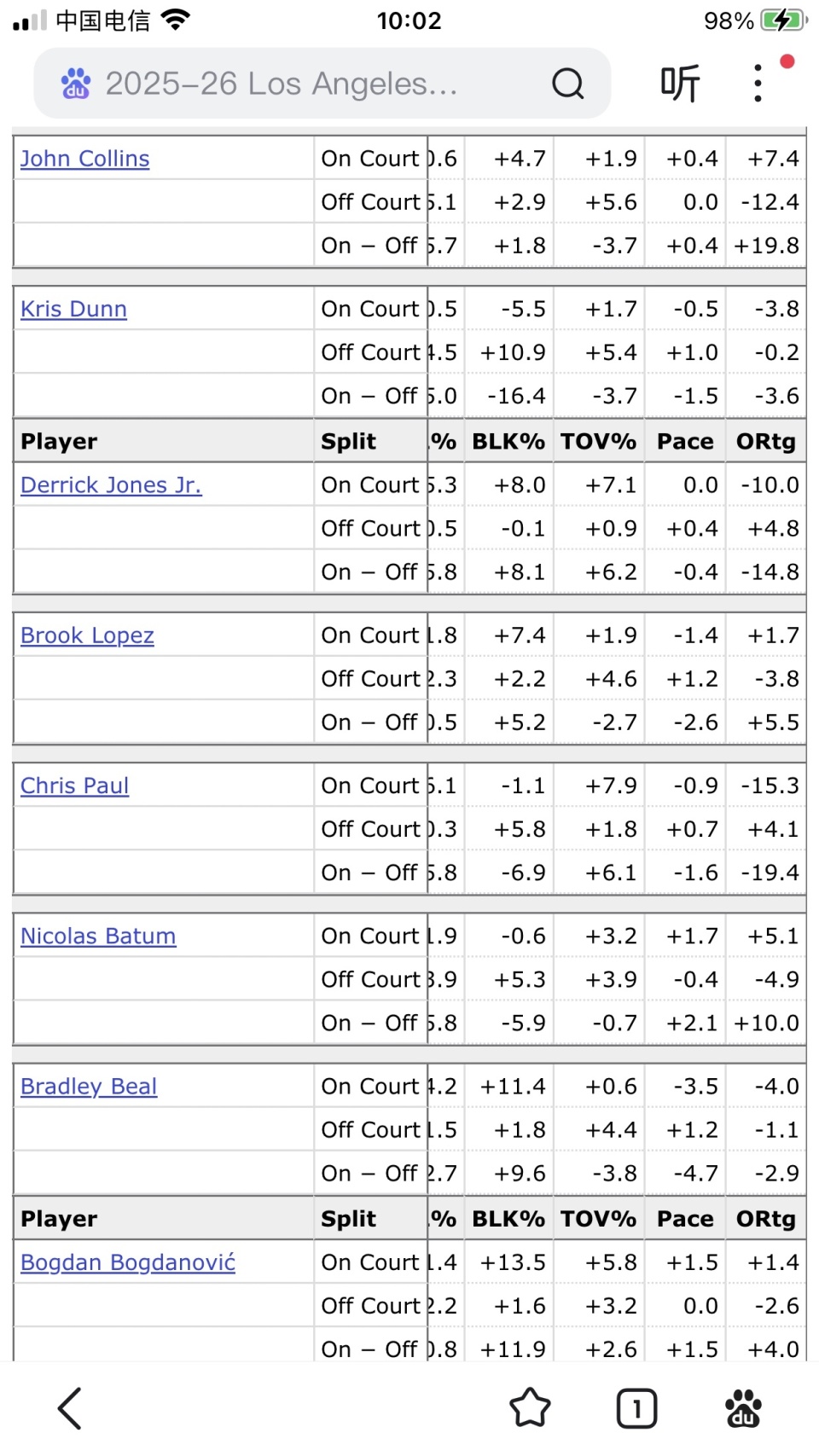This screenshot has width=819, height=1456.
Task: Tap the Baidu logo in address bar
Action: click(x=76, y=84)
